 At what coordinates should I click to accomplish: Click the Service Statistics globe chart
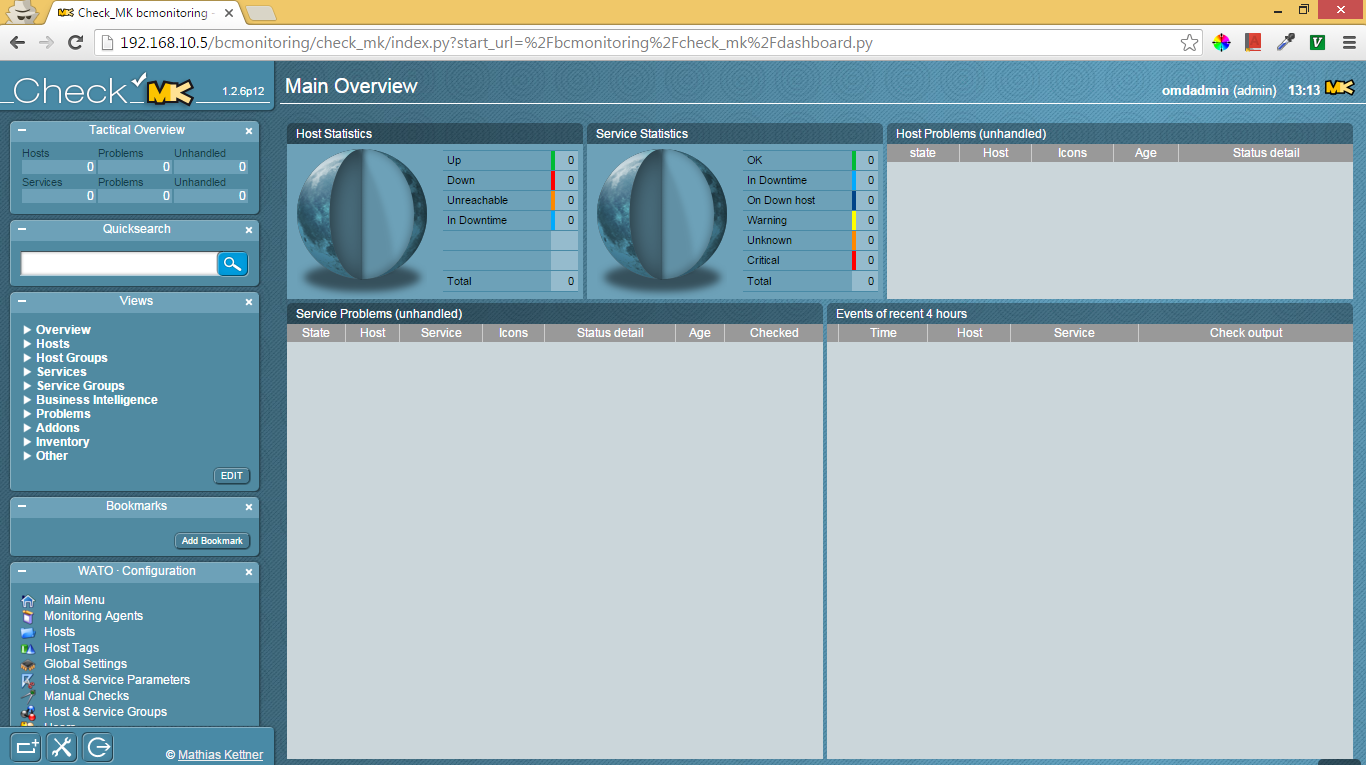662,215
